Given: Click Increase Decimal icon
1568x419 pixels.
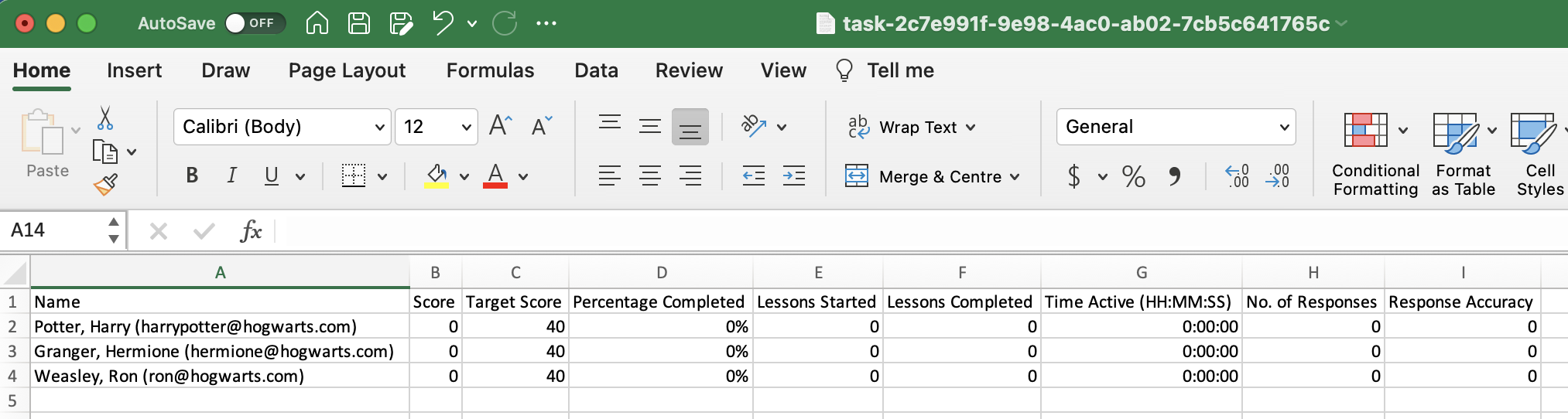Looking at the screenshot, I should 1238,176.
